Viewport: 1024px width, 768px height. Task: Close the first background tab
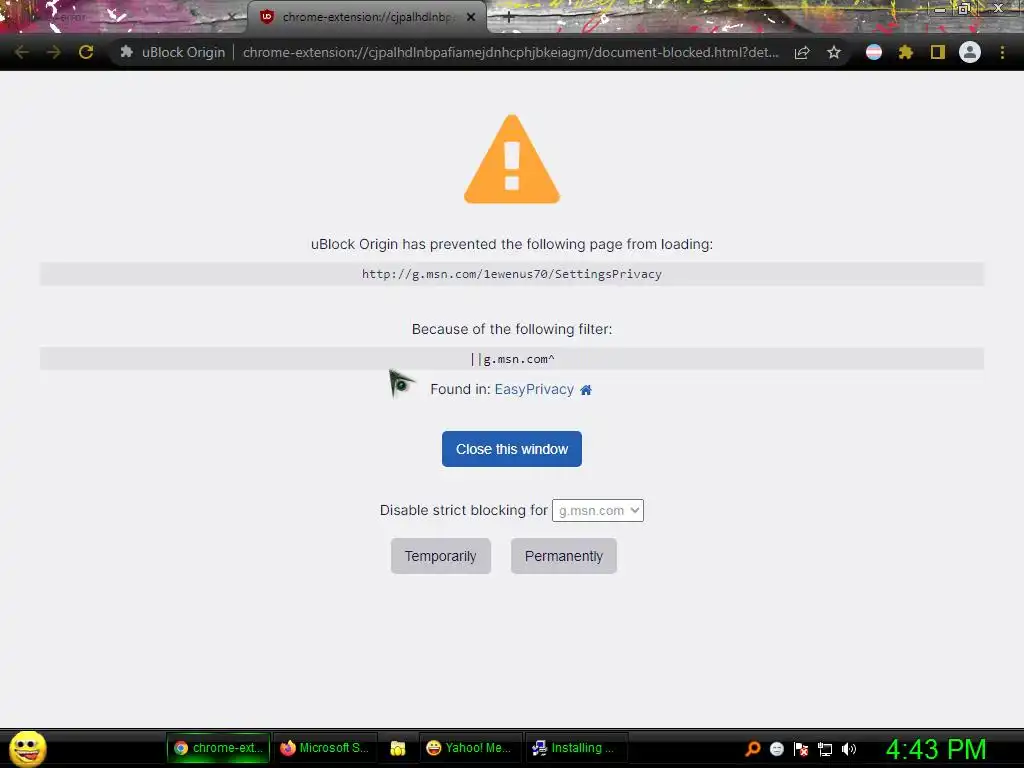[232, 18]
